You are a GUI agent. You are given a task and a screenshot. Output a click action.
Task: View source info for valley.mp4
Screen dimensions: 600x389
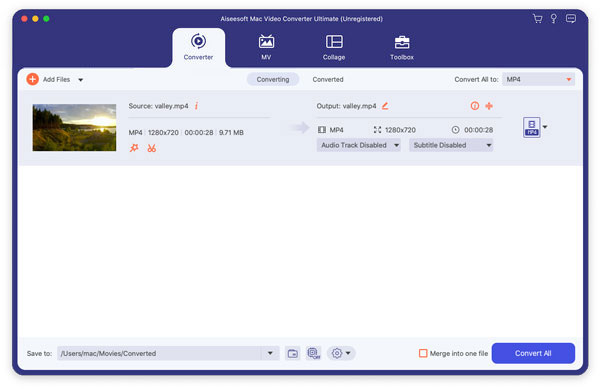(x=196, y=106)
